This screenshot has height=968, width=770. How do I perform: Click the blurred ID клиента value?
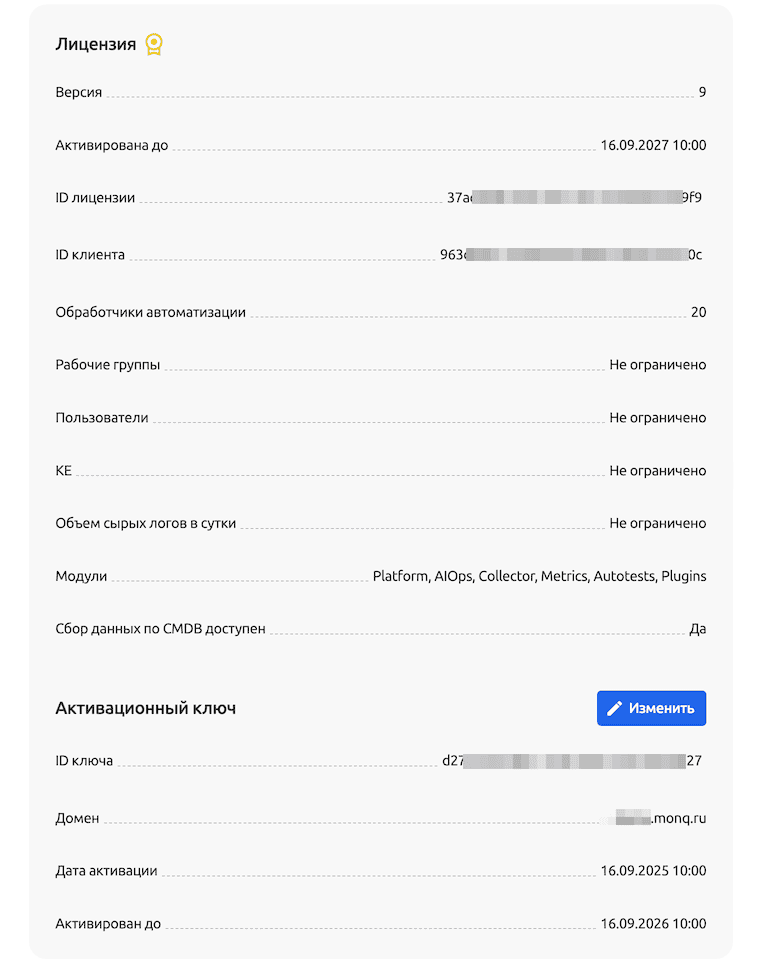coord(571,255)
